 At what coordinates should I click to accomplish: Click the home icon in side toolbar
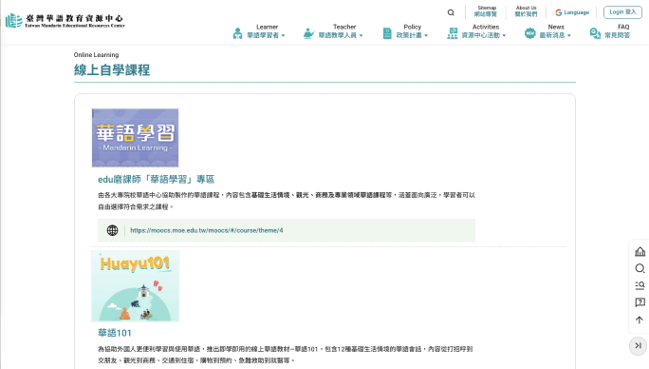(640, 251)
